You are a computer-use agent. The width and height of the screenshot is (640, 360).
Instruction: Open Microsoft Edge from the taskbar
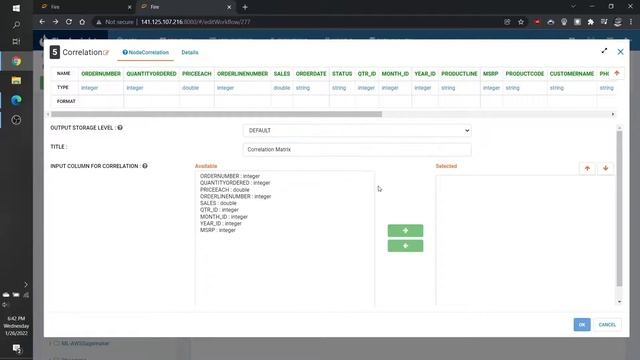[x=16, y=100]
